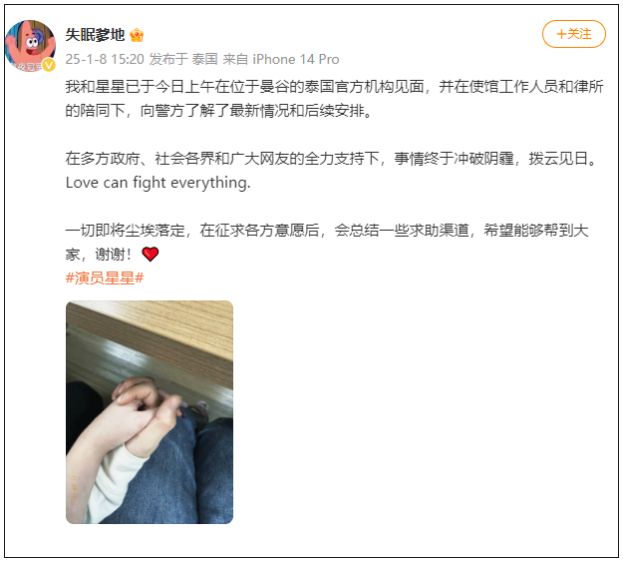Open the #演员星星# hashtag topic
Viewport: 623px width, 562px height.
coord(104,278)
